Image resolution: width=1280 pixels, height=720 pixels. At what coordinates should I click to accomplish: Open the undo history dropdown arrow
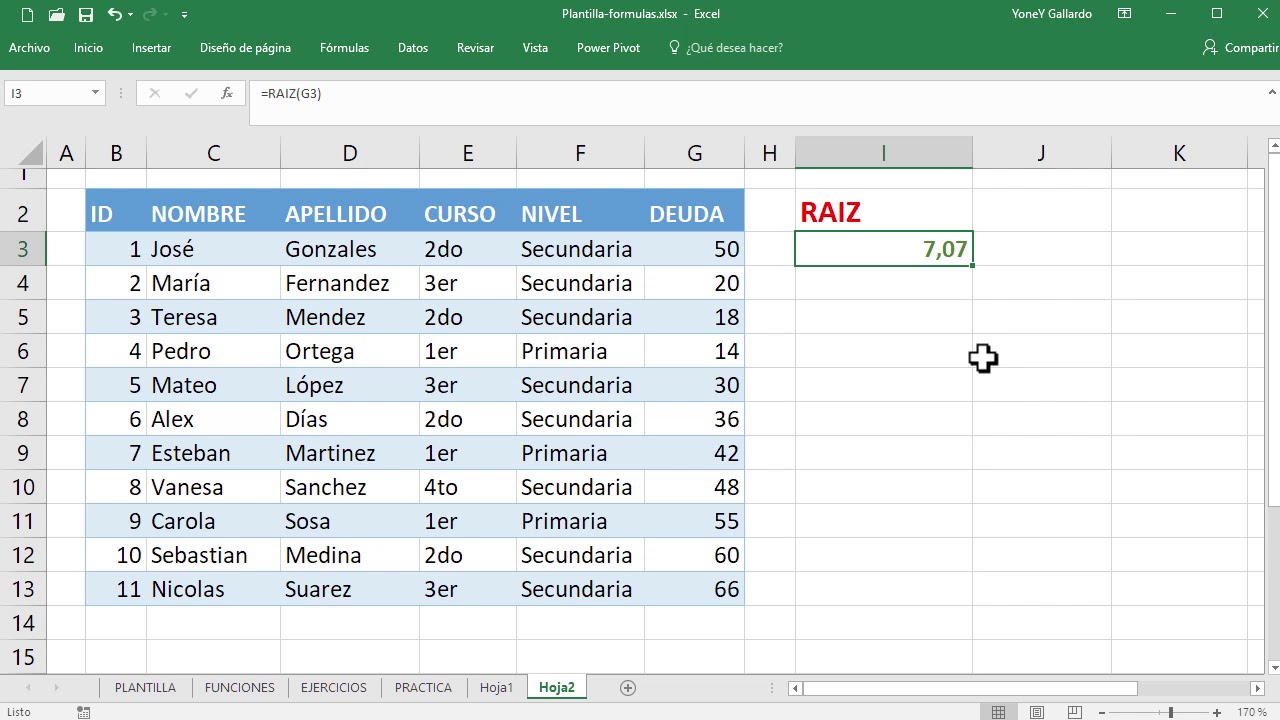coord(132,14)
